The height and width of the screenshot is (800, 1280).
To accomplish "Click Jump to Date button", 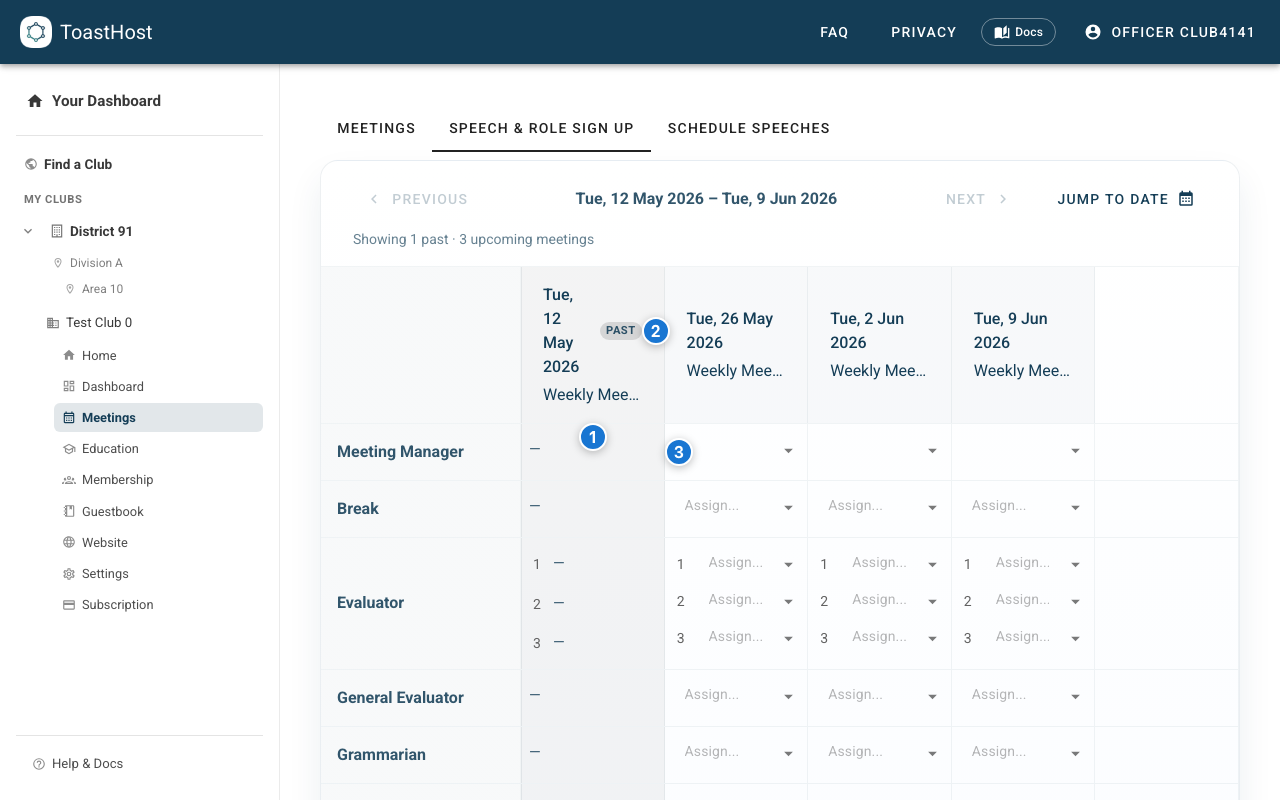I will pyautogui.click(x=1125, y=199).
